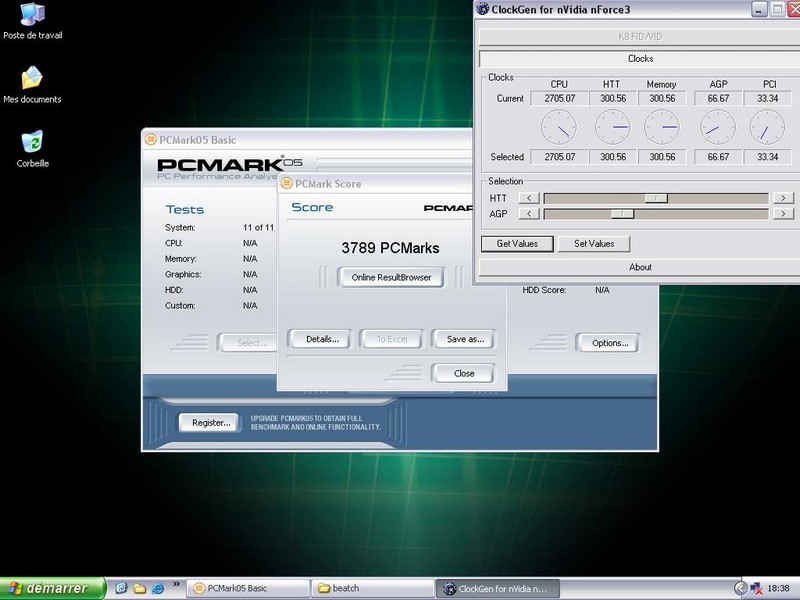Click Save as... in PCMark Score
The width and height of the screenshot is (800, 600).
[463, 339]
